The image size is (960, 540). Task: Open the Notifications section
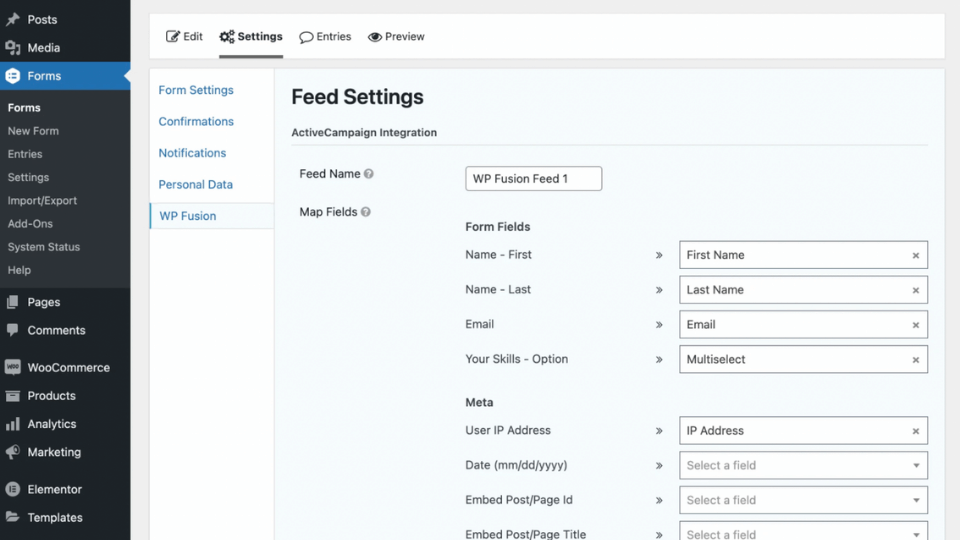tap(192, 153)
